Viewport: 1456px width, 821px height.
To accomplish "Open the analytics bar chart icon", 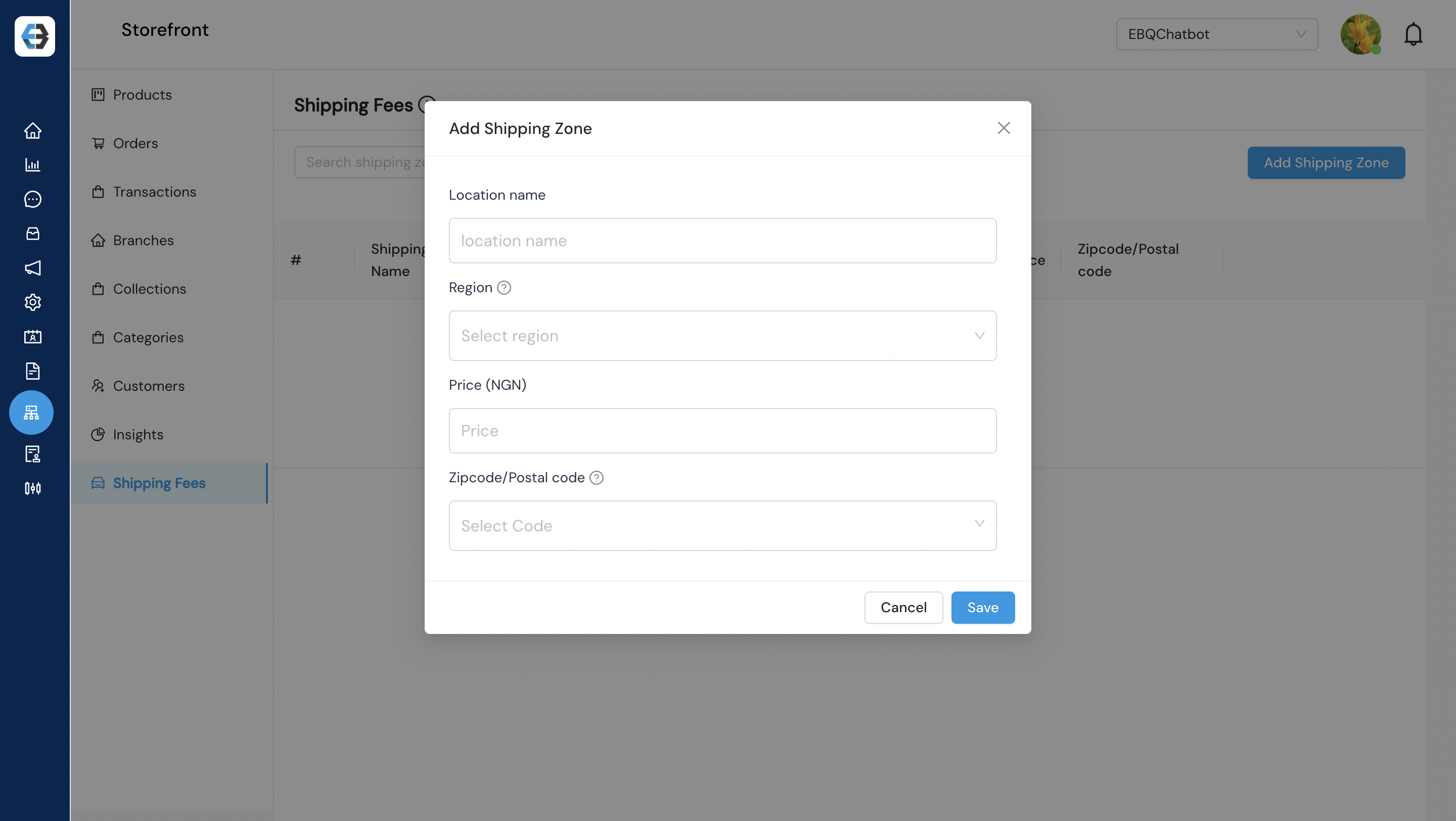I will tap(33, 165).
